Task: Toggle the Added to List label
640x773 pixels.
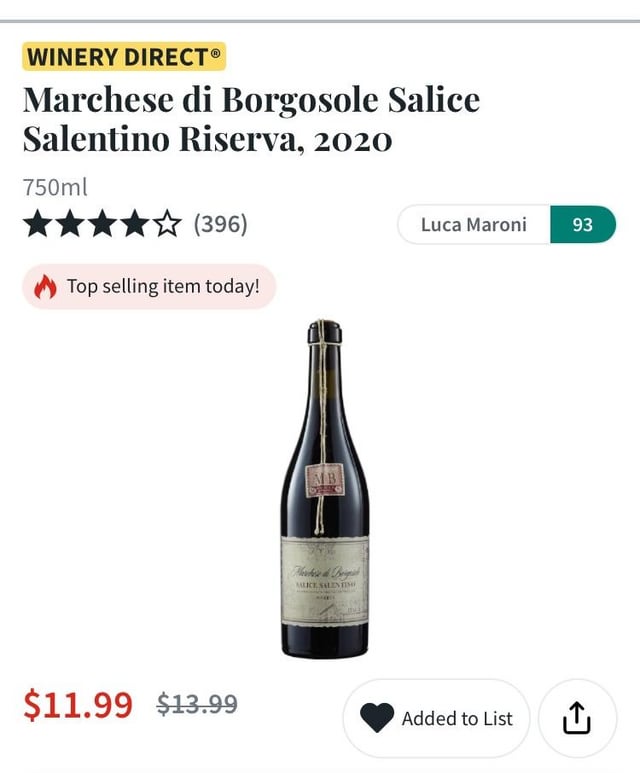Action: point(457,718)
